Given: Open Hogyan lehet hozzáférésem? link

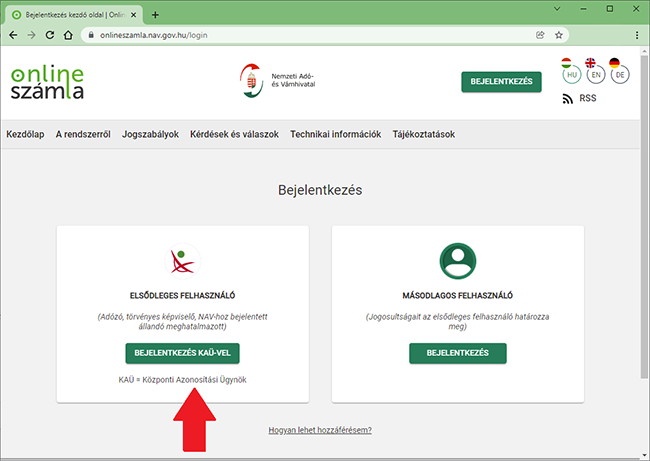Looking at the screenshot, I should tap(320, 430).
